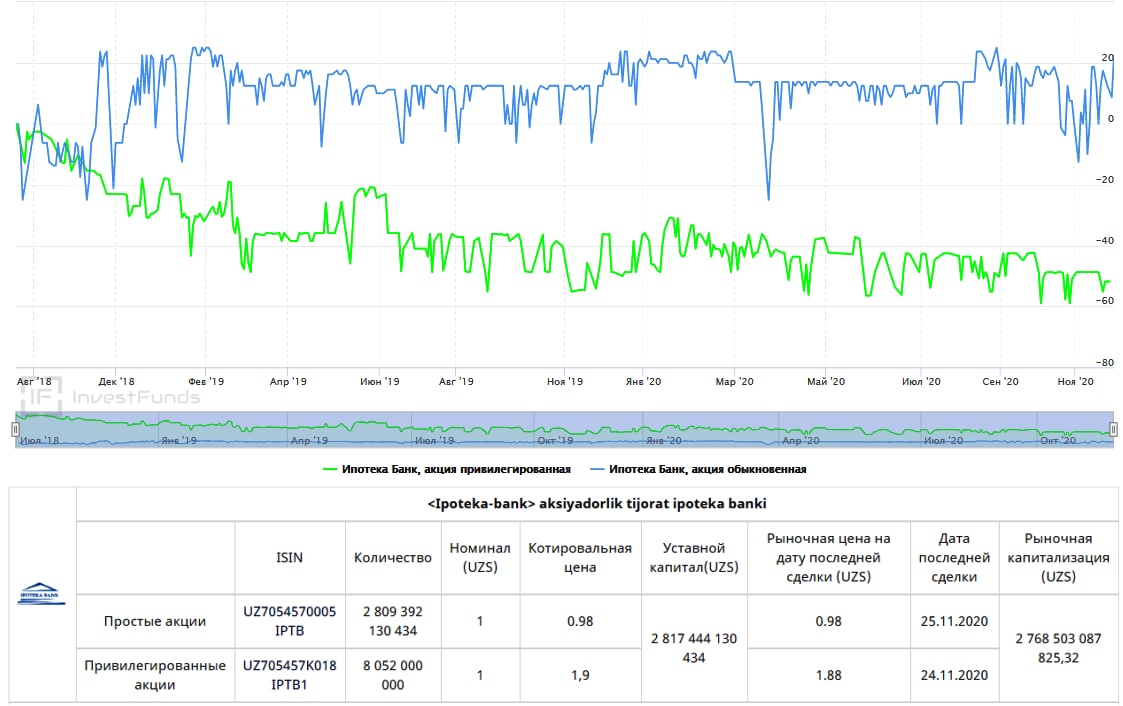Click the ISIN UZ705457K018 IPTB1 cell
Screen dimensions: 1123x706
tap(289, 674)
